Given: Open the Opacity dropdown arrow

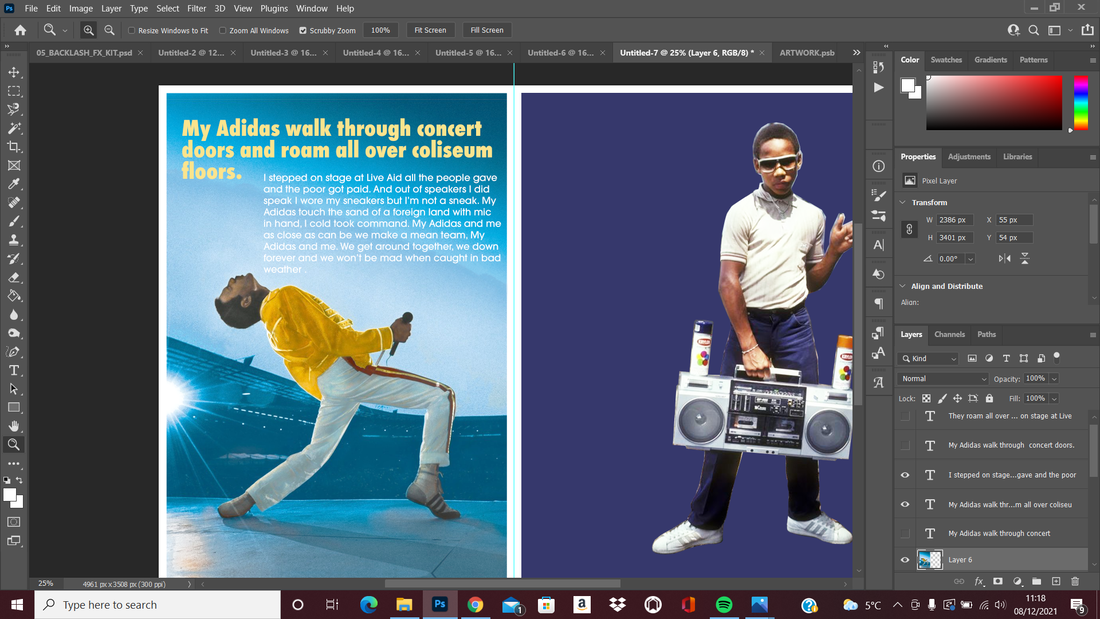Looking at the screenshot, I should pos(1054,379).
